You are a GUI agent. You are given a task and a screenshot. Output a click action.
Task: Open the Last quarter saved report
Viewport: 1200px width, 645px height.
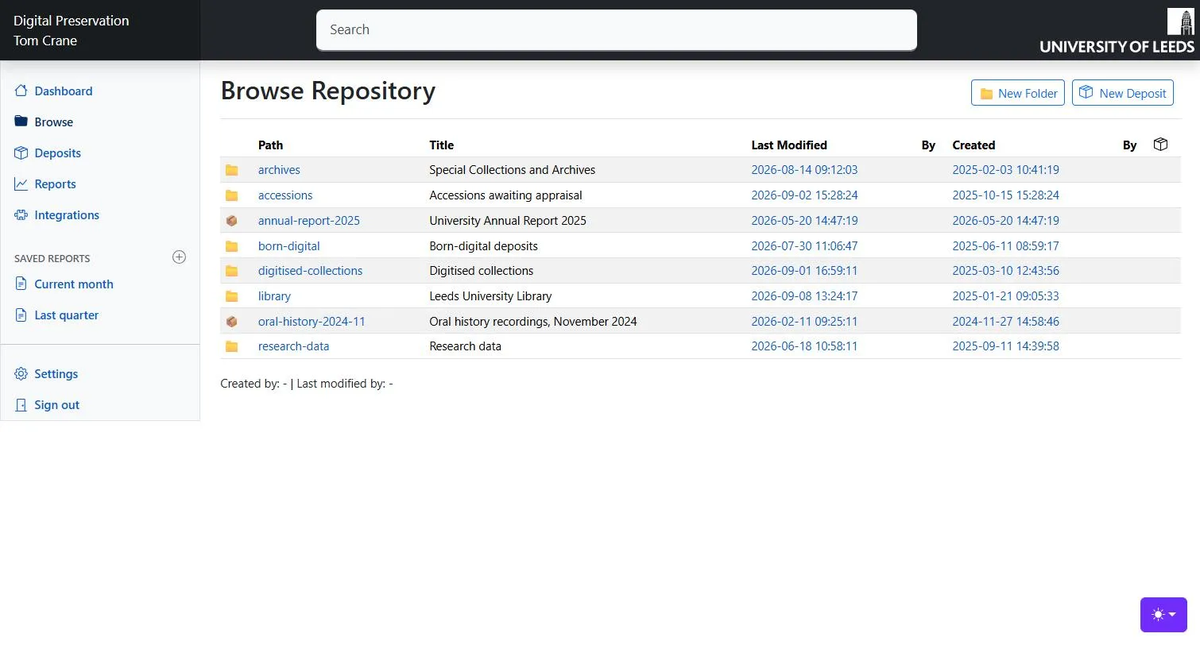67,315
